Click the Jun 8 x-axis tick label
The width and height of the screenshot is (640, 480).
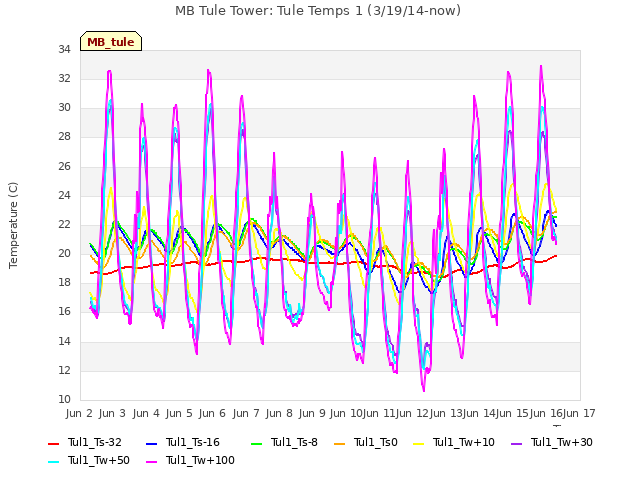[279, 413]
